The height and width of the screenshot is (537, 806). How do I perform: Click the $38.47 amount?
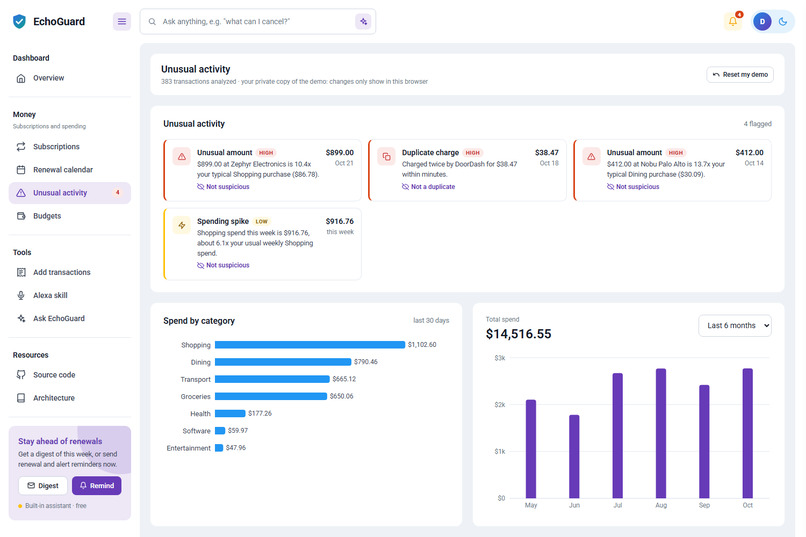546,153
